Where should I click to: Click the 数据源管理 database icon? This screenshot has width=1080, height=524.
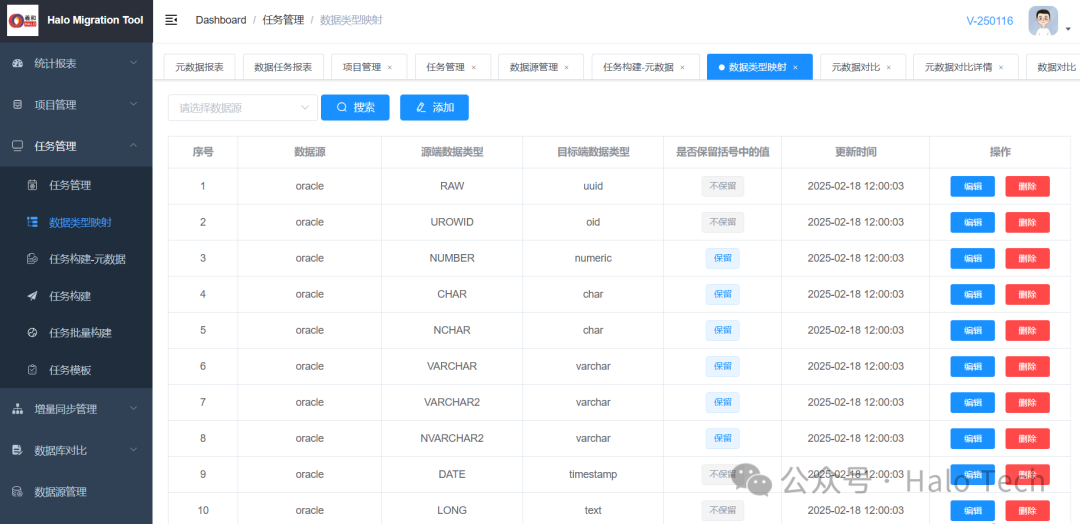[18, 492]
